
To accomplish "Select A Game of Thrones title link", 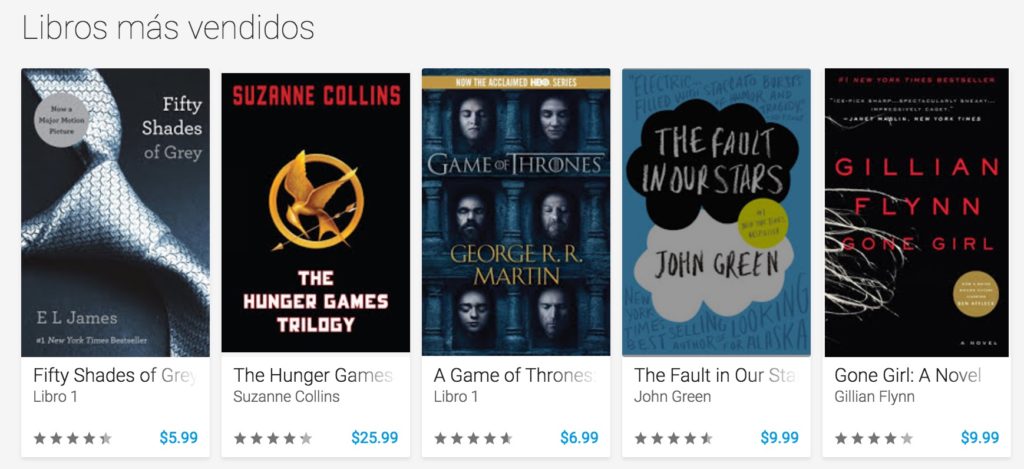I will [514, 376].
